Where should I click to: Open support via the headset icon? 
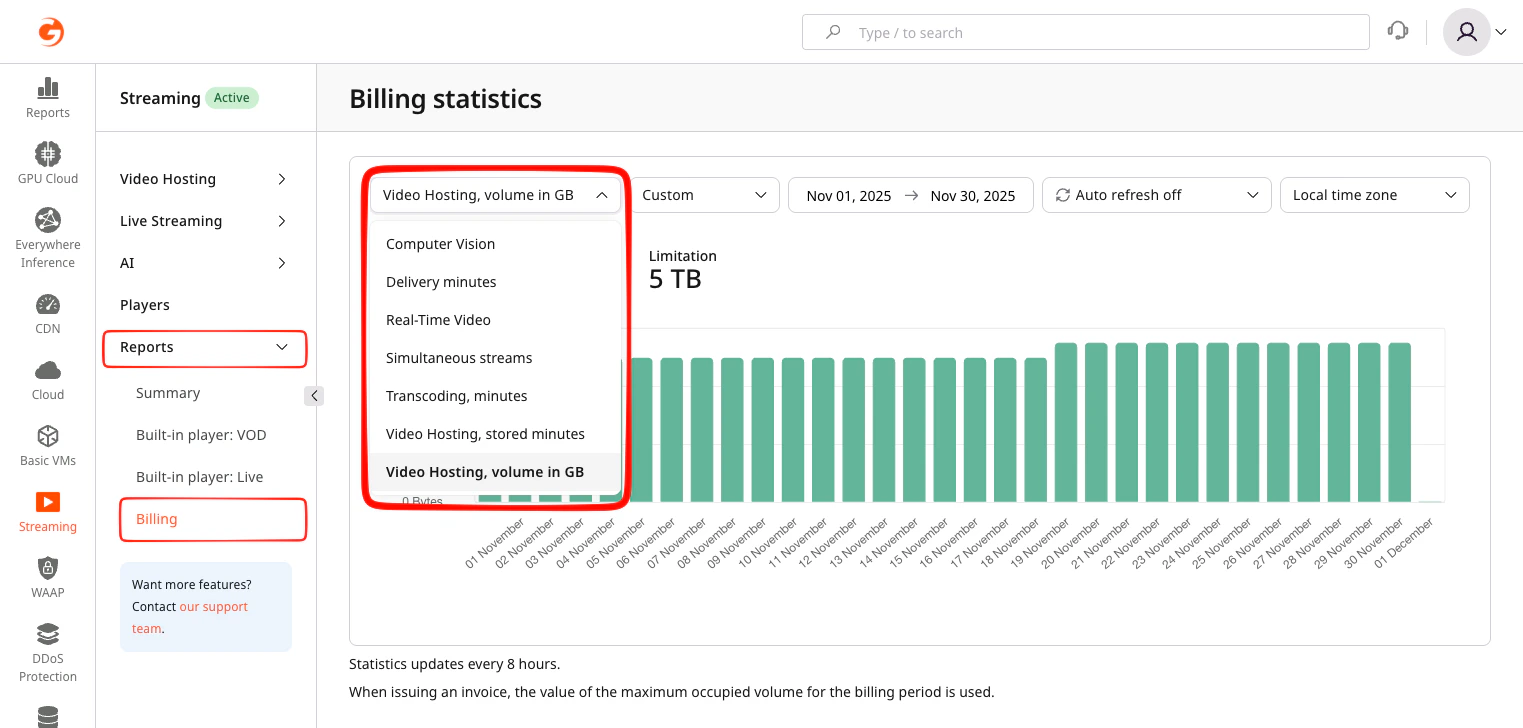[1397, 31]
